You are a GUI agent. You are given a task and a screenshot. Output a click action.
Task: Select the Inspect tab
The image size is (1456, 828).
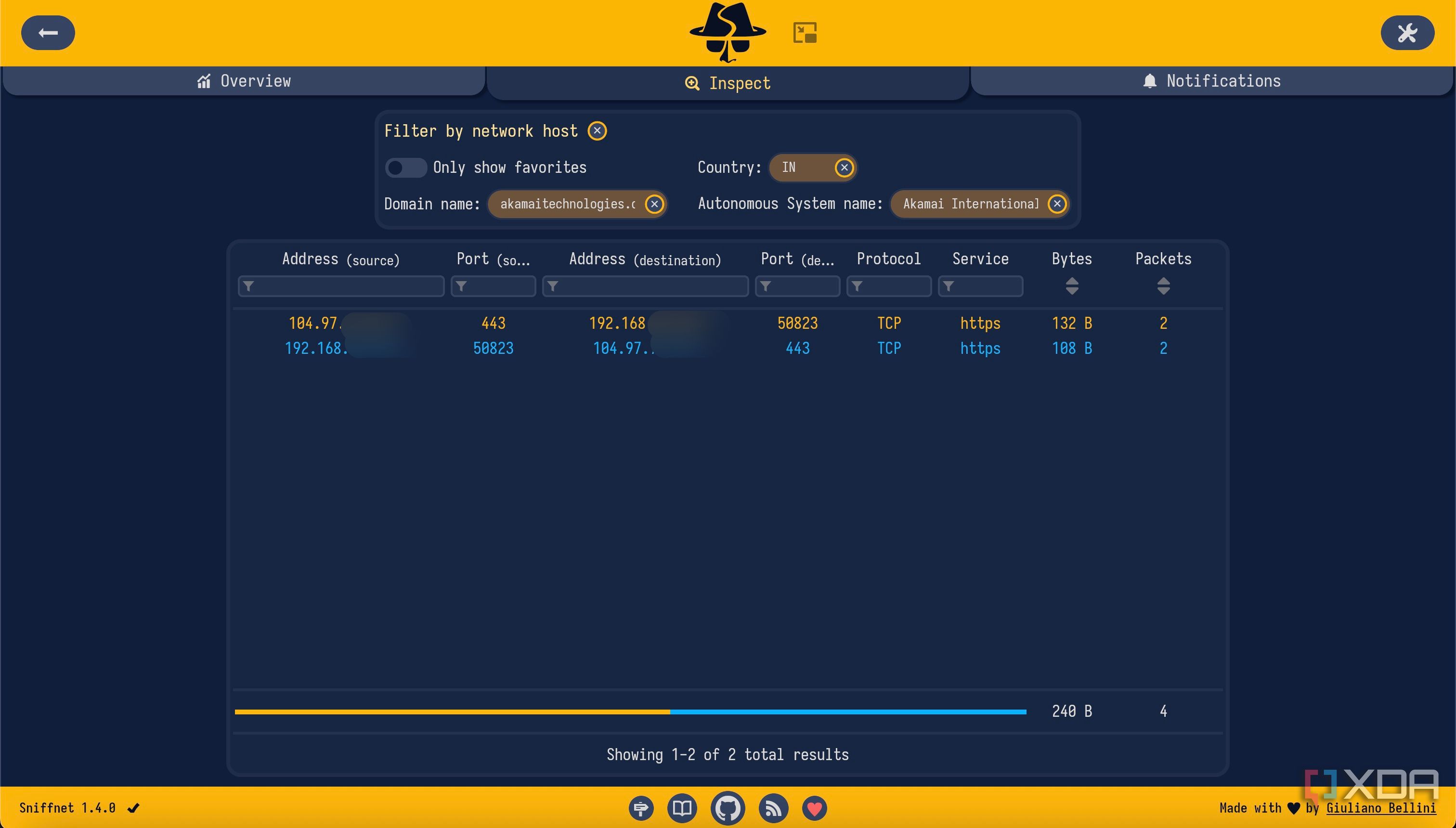pyautogui.click(x=728, y=83)
